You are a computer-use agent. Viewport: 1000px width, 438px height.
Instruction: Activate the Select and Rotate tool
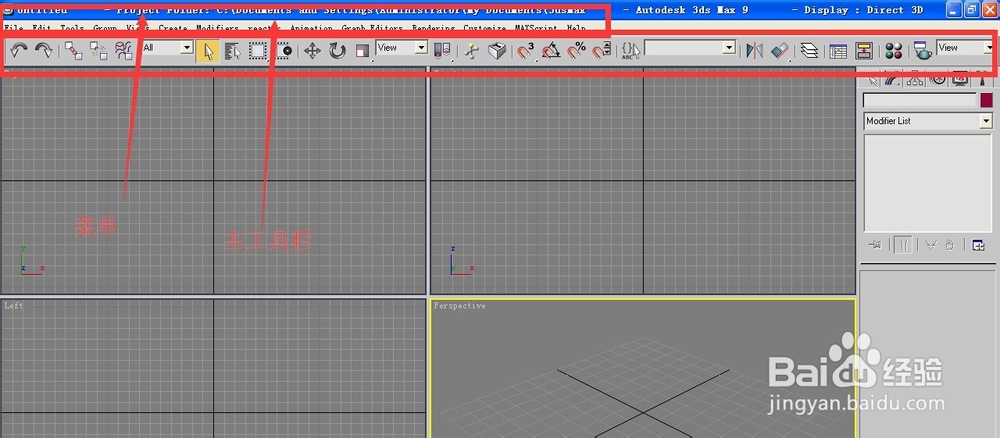[337, 51]
